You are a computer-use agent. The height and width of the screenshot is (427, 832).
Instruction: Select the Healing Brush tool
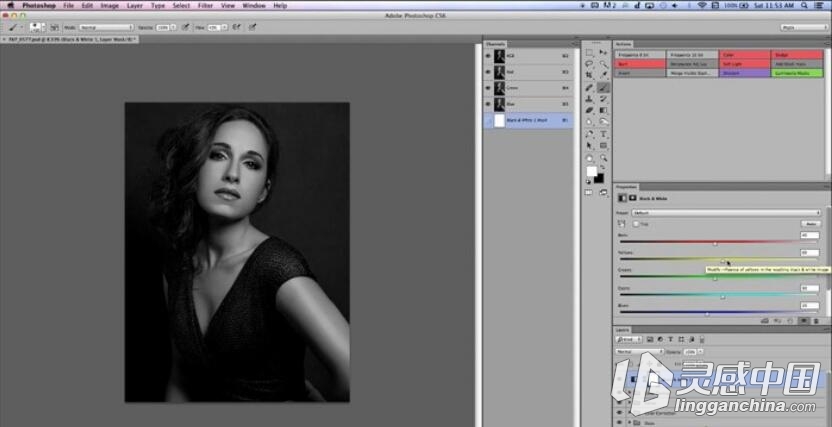590,88
